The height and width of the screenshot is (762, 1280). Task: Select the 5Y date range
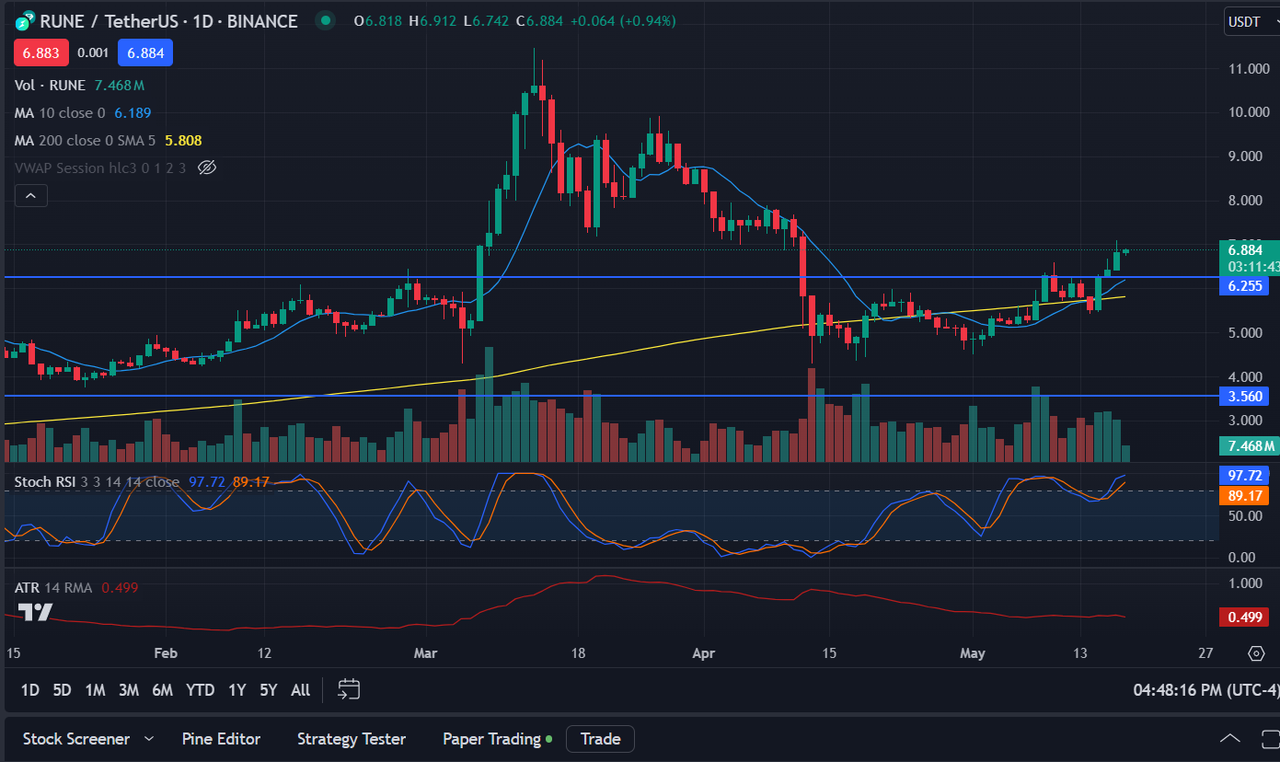click(268, 690)
